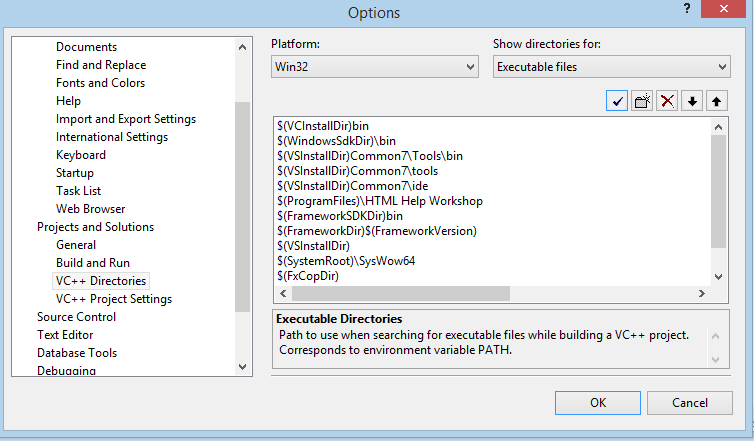Select HTML Help Workshop directory entry

(380, 201)
